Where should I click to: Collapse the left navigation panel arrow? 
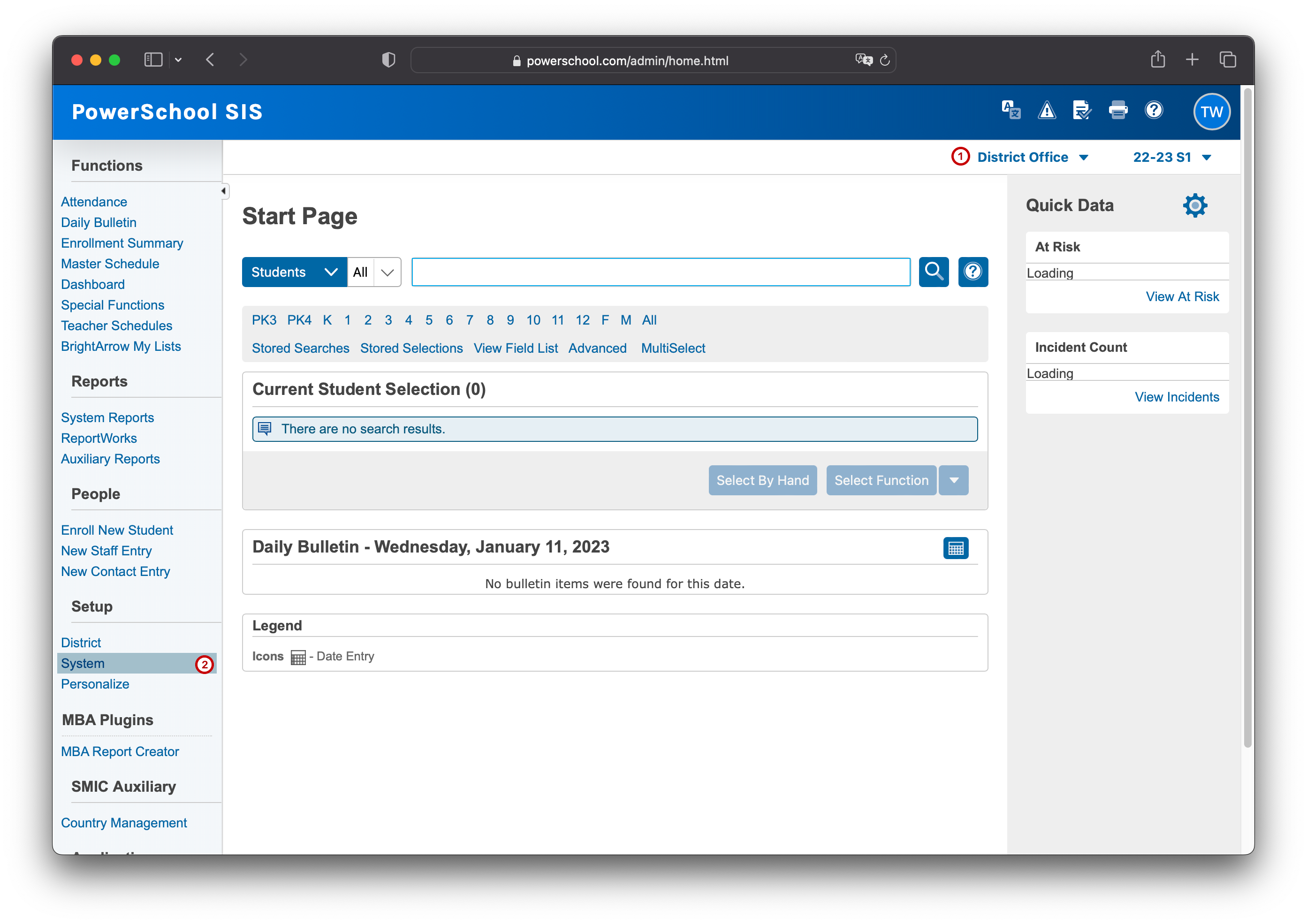224,191
